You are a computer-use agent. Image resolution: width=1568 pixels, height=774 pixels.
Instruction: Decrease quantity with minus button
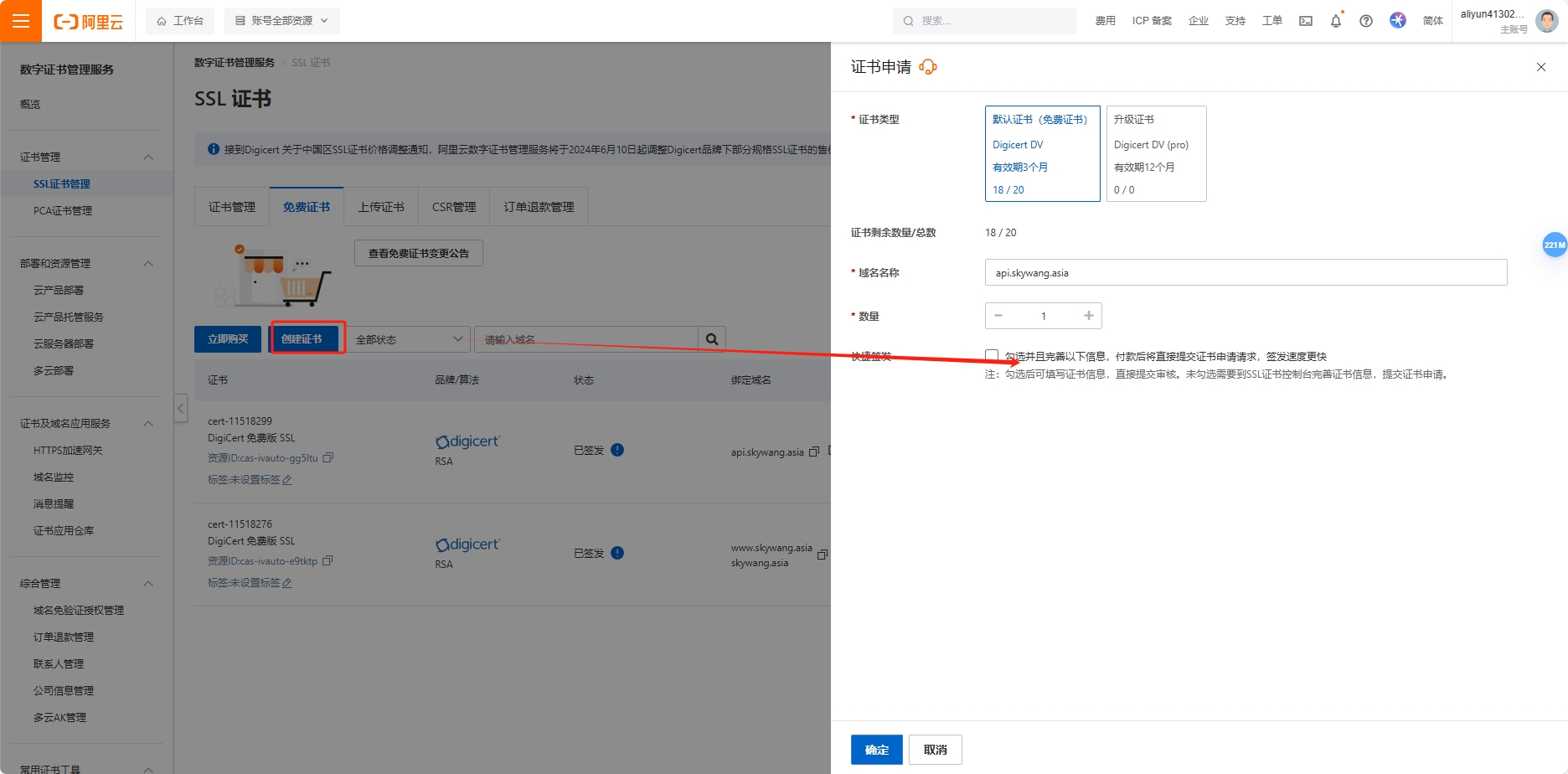998,316
